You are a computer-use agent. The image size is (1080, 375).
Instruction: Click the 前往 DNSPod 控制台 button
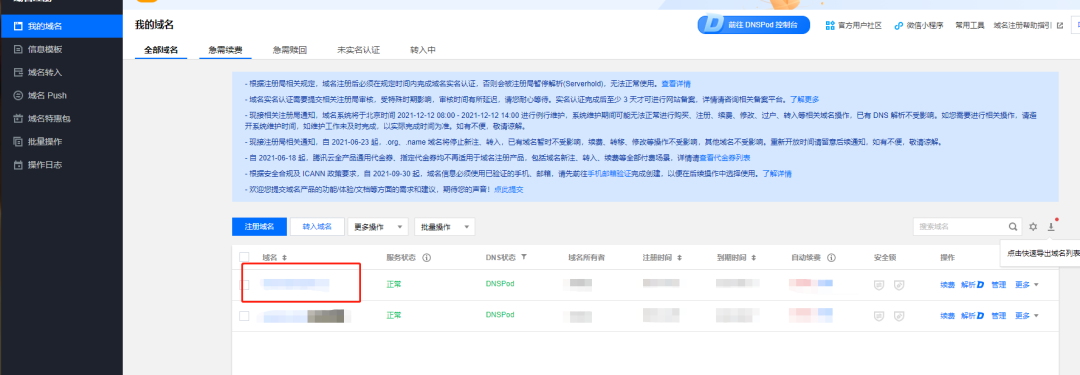[x=754, y=25]
